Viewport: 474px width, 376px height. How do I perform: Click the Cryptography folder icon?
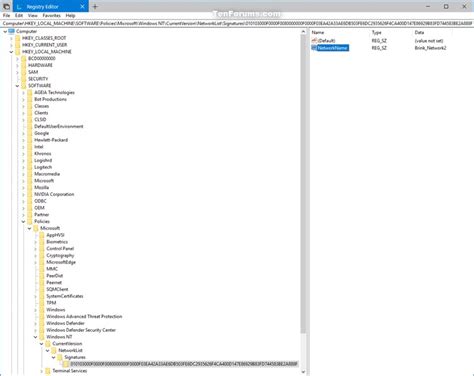[x=42, y=255]
